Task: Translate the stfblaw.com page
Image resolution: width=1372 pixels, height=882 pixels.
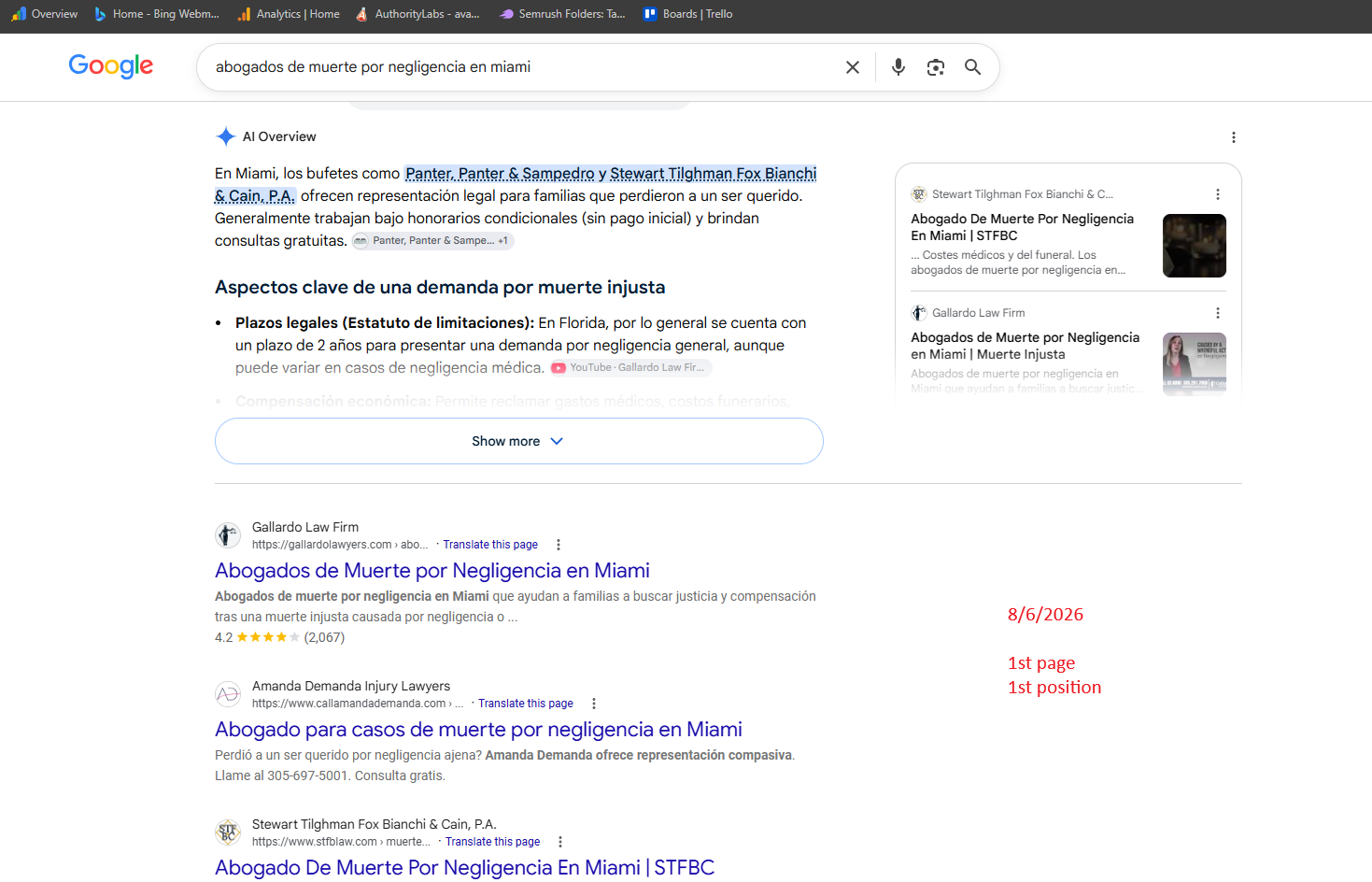Action: point(493,842)
